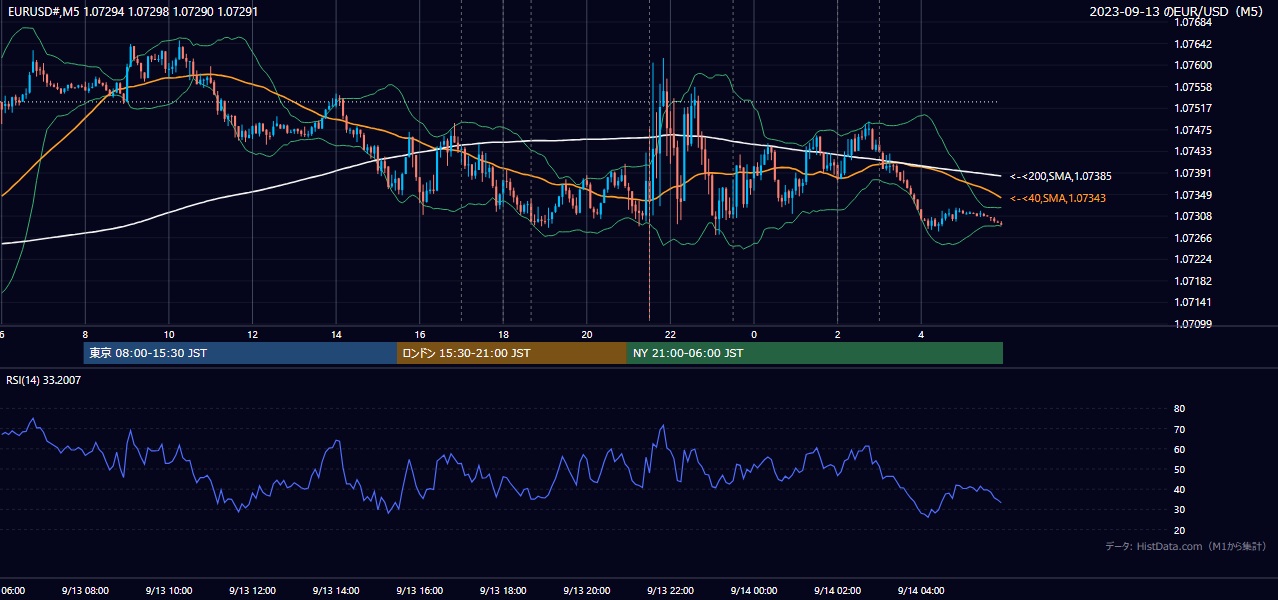Click price axis value 1.07141
The height and width of the screenshot is (600, 1278).
point(1194,302)
